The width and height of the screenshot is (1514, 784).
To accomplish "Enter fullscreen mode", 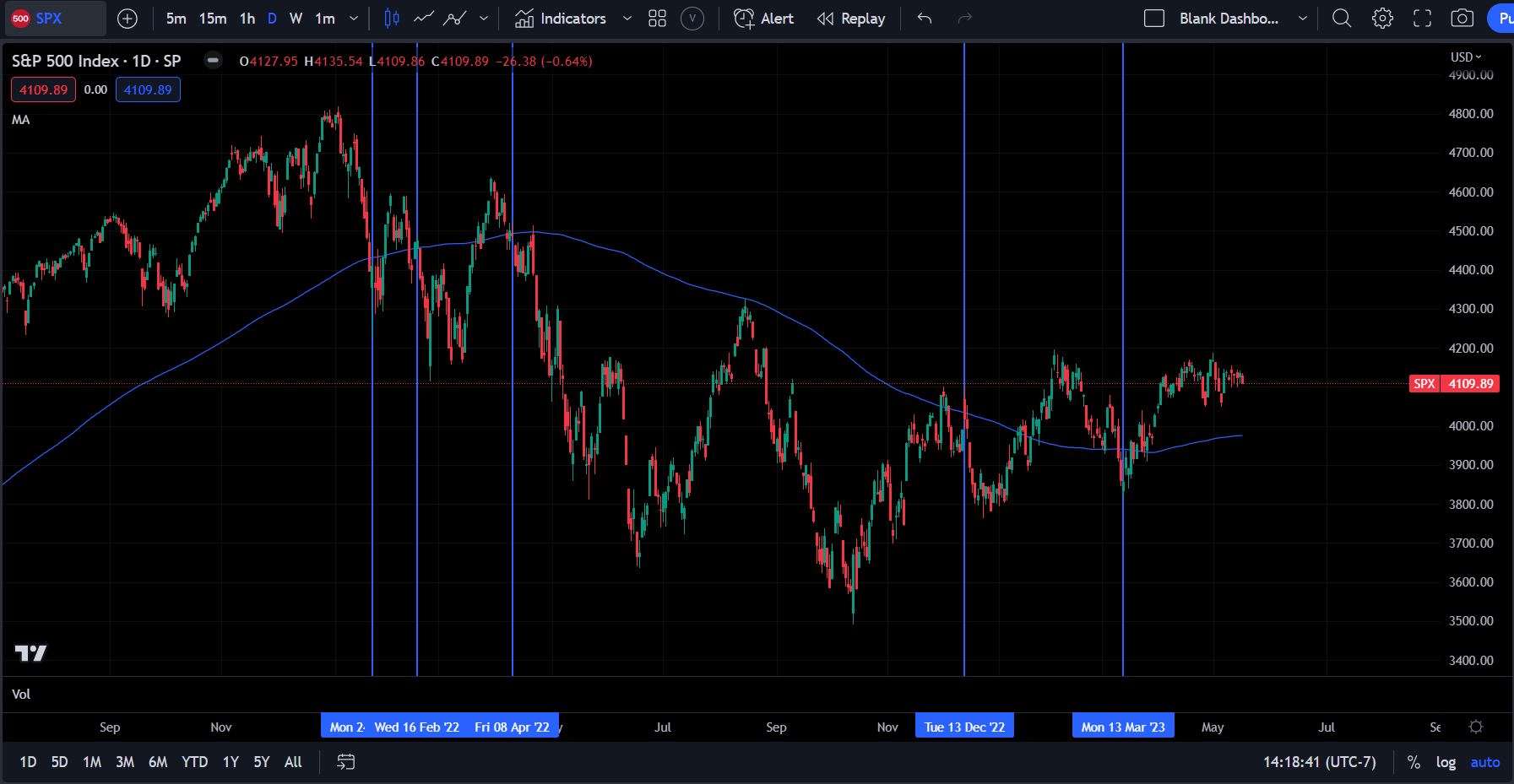I will [1423, 19].
